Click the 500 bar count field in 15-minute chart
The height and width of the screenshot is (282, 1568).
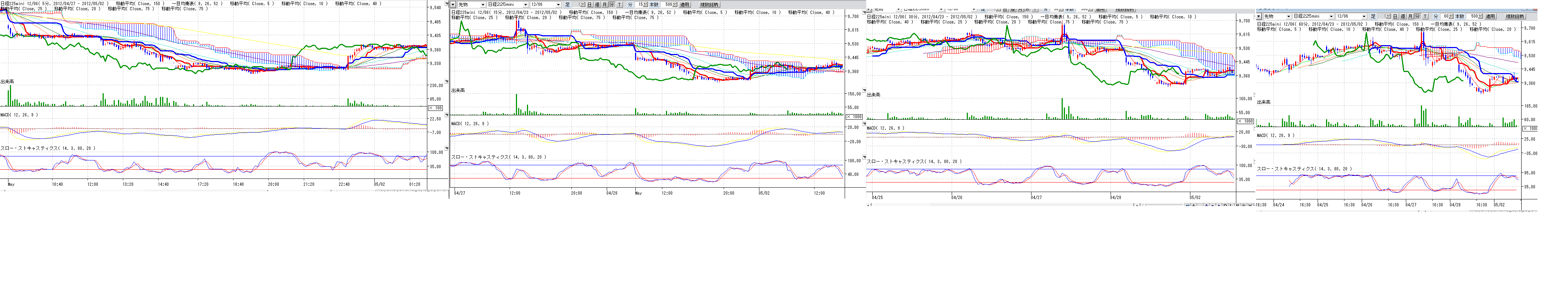click(x=668, y=5)
